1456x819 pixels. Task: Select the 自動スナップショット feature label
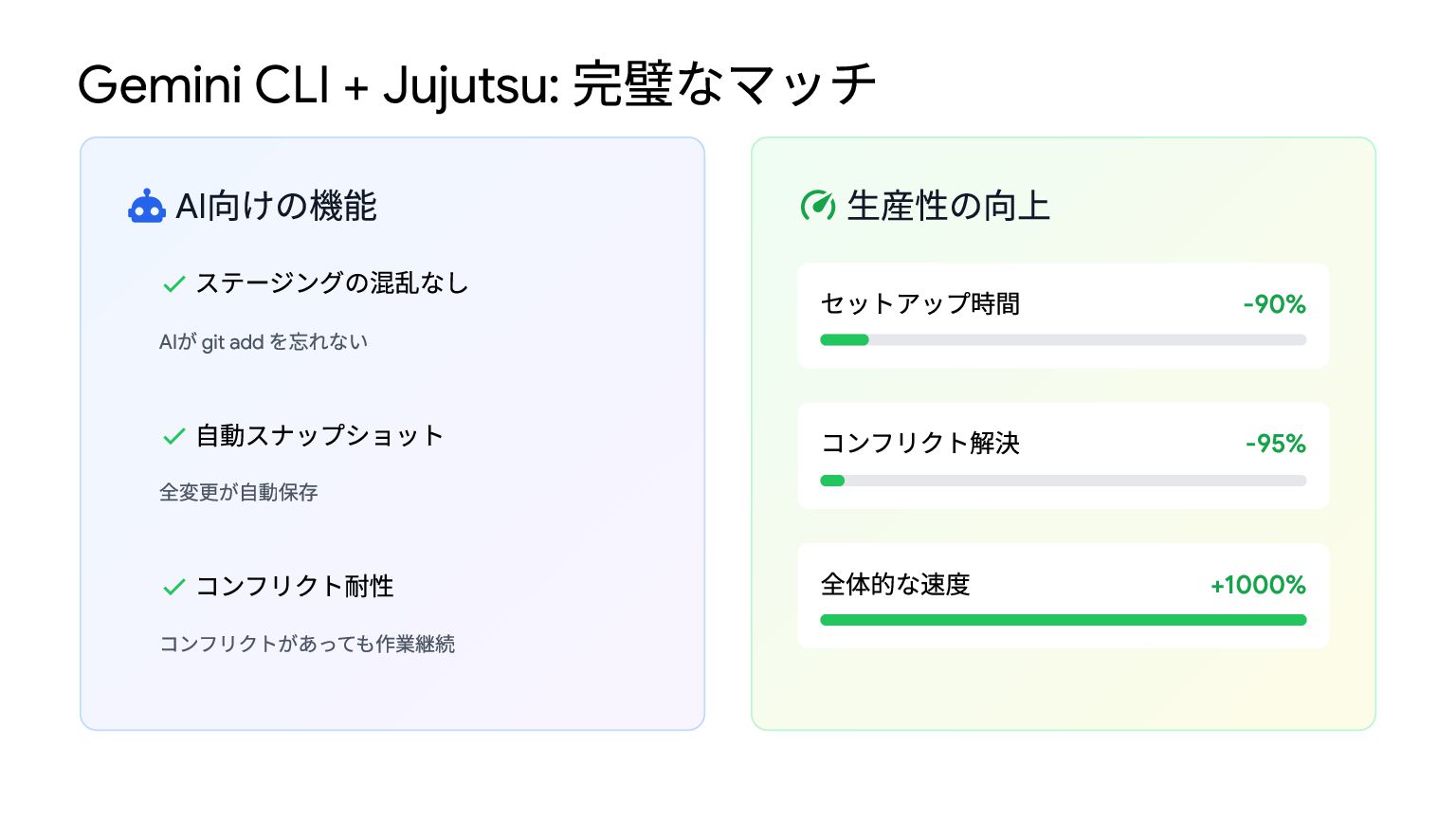click(319, 436)
